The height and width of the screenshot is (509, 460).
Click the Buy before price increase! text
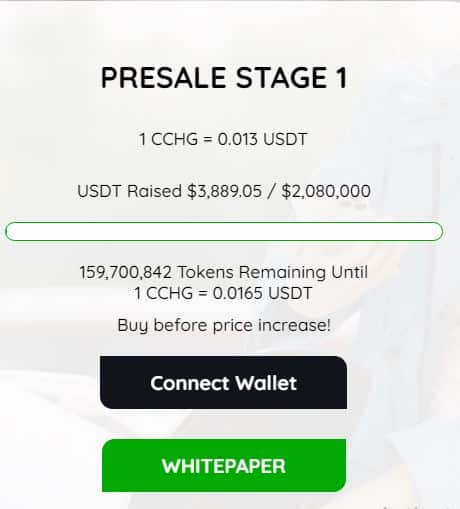[x=224, y=325]
